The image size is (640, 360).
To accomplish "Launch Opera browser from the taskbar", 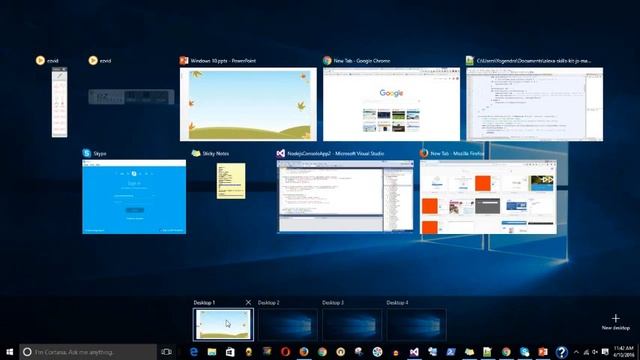I will [285, 352].
